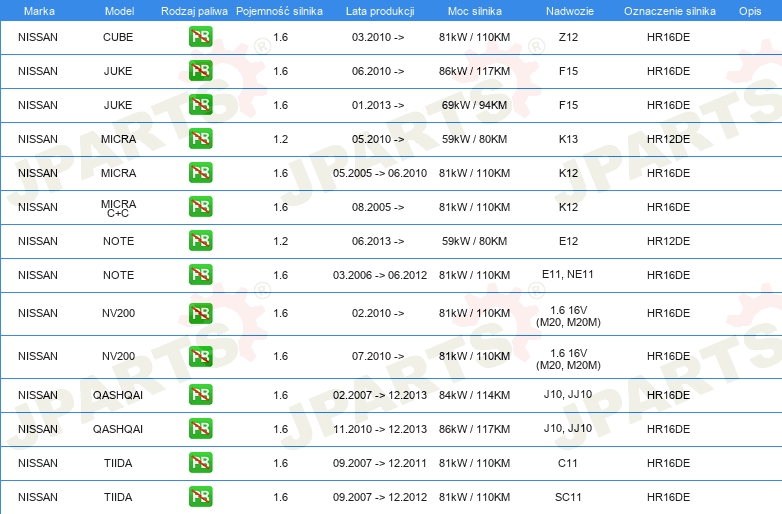The width and height of the screenshot is (782, 514).
Task: Click fuel icon in TIIDA SC11 row
Action: 200,497
